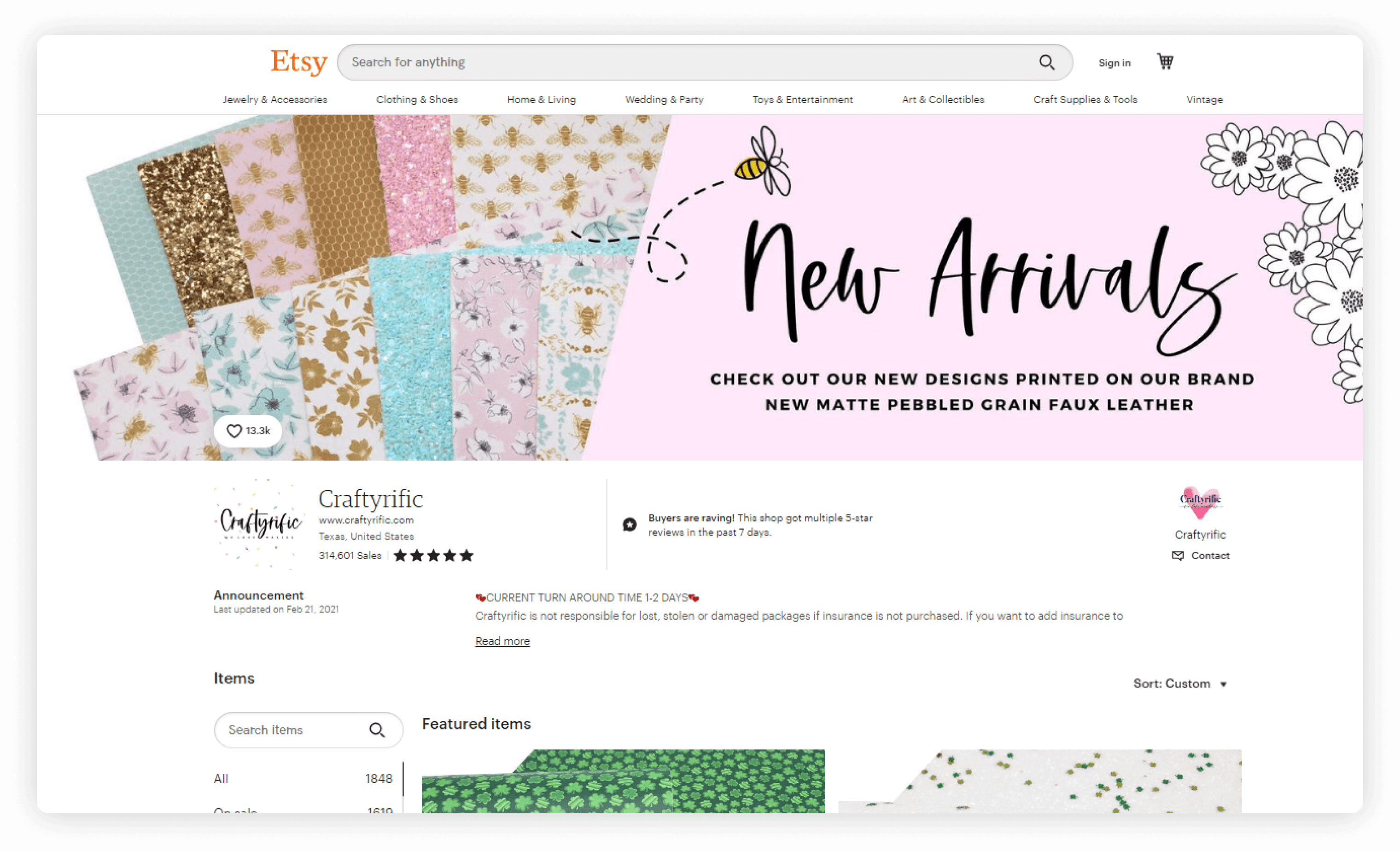The width and height of the screenshot is (1400, 852).
Task: Click the New Arrivals banner image
Action: pos(700,287)
